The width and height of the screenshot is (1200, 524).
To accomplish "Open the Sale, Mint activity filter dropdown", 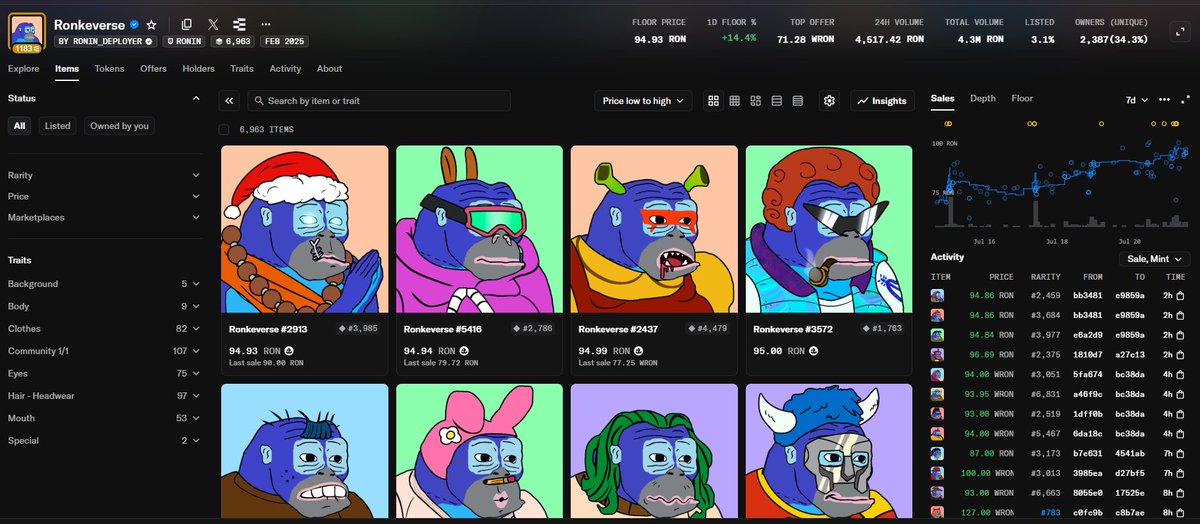I will [1155, 258].
